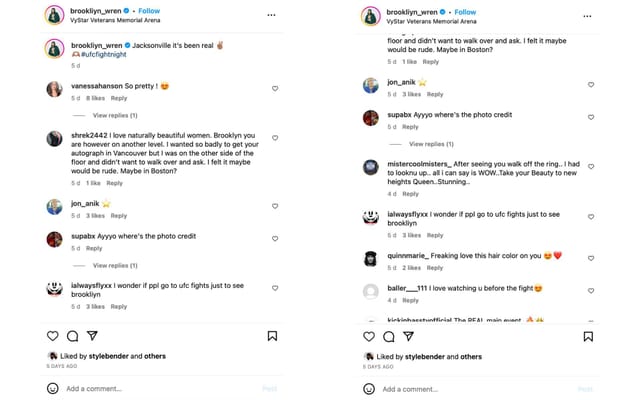
Task: Like vanessahanson's comment
Action: (275, 88)
